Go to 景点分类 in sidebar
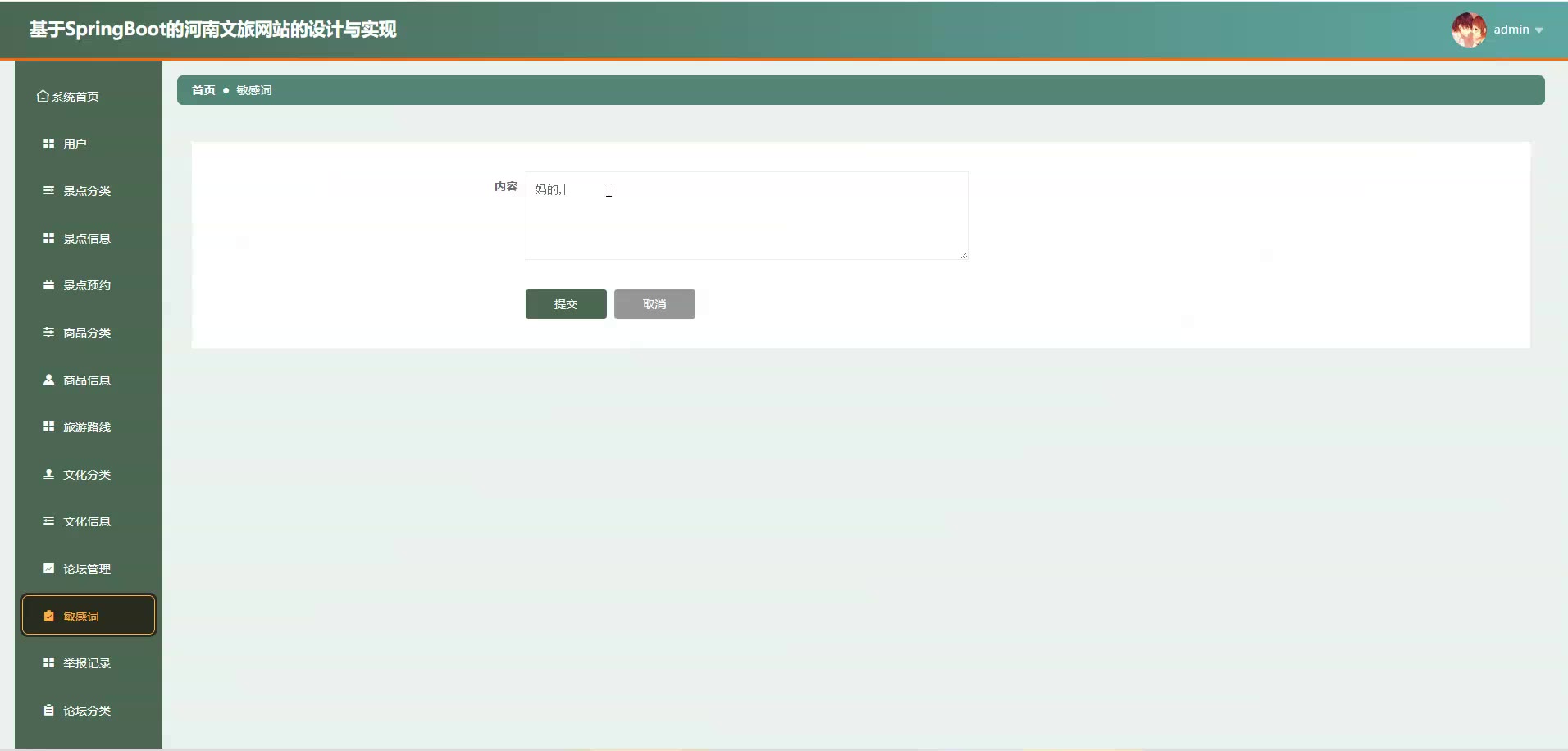The width and height of the screenshot is (1568, 751). 89,191
